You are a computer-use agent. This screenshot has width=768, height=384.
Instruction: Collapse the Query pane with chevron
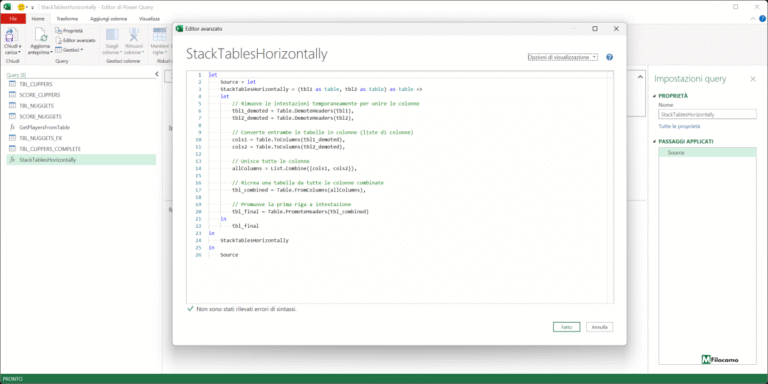pyautogui.click(x=157, y=74)
